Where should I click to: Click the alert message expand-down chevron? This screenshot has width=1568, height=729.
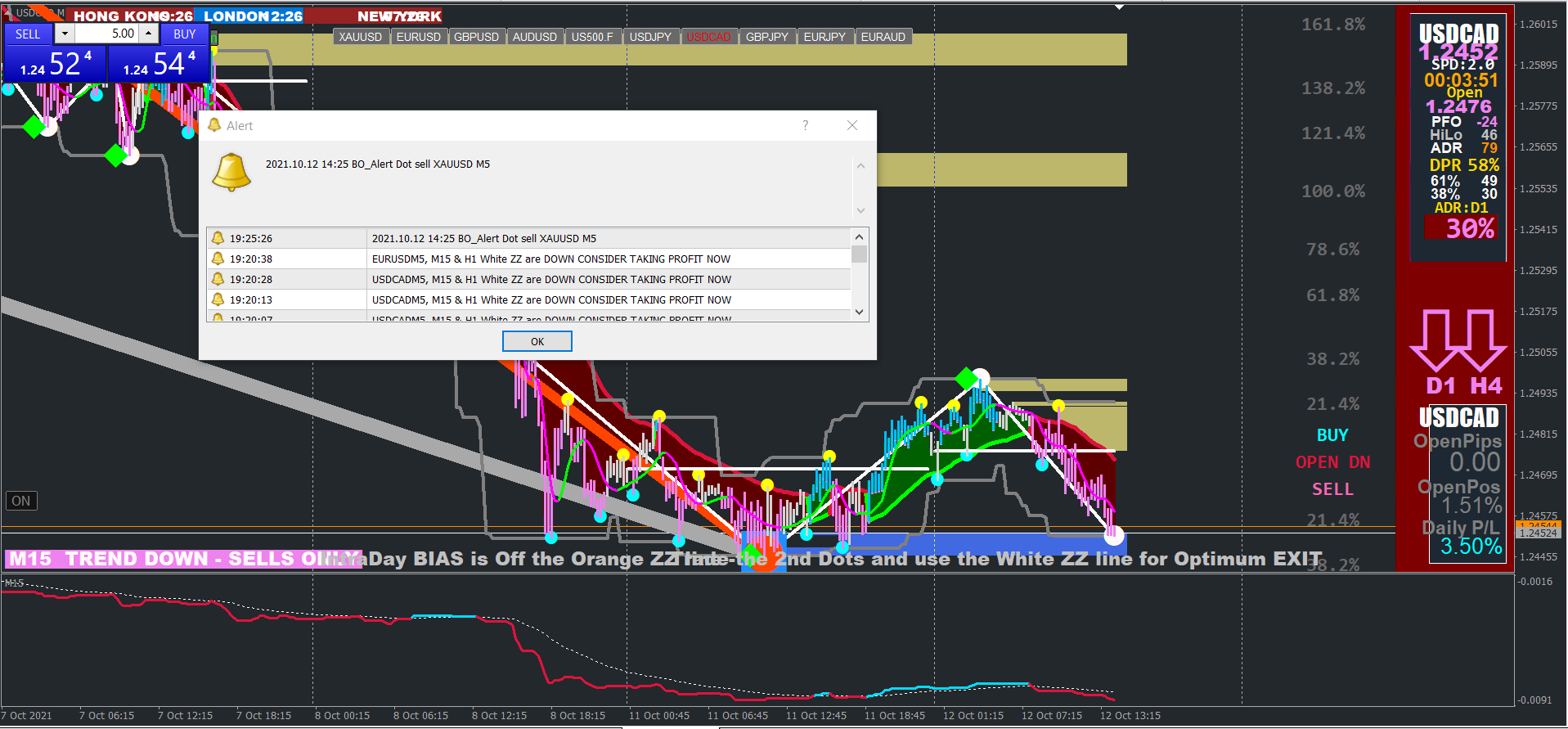(860, 210)
